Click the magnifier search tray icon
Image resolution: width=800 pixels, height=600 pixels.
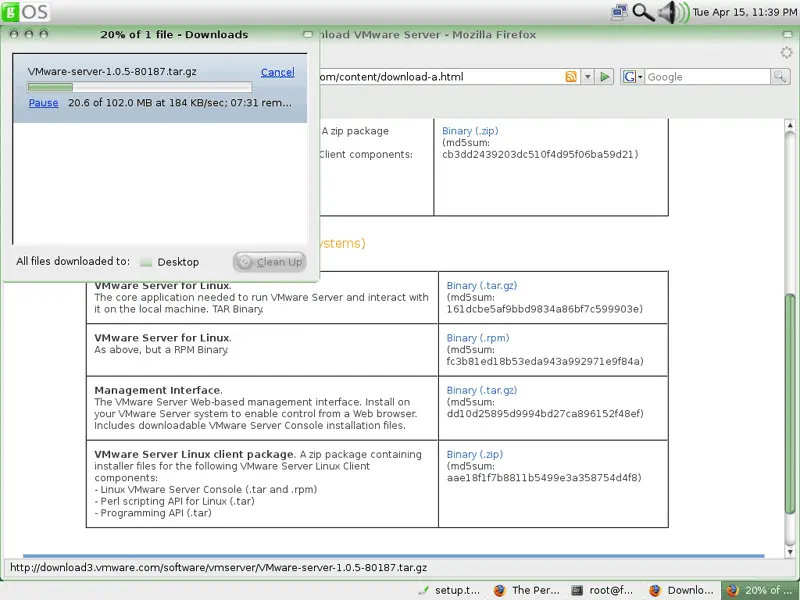[643, 12]
